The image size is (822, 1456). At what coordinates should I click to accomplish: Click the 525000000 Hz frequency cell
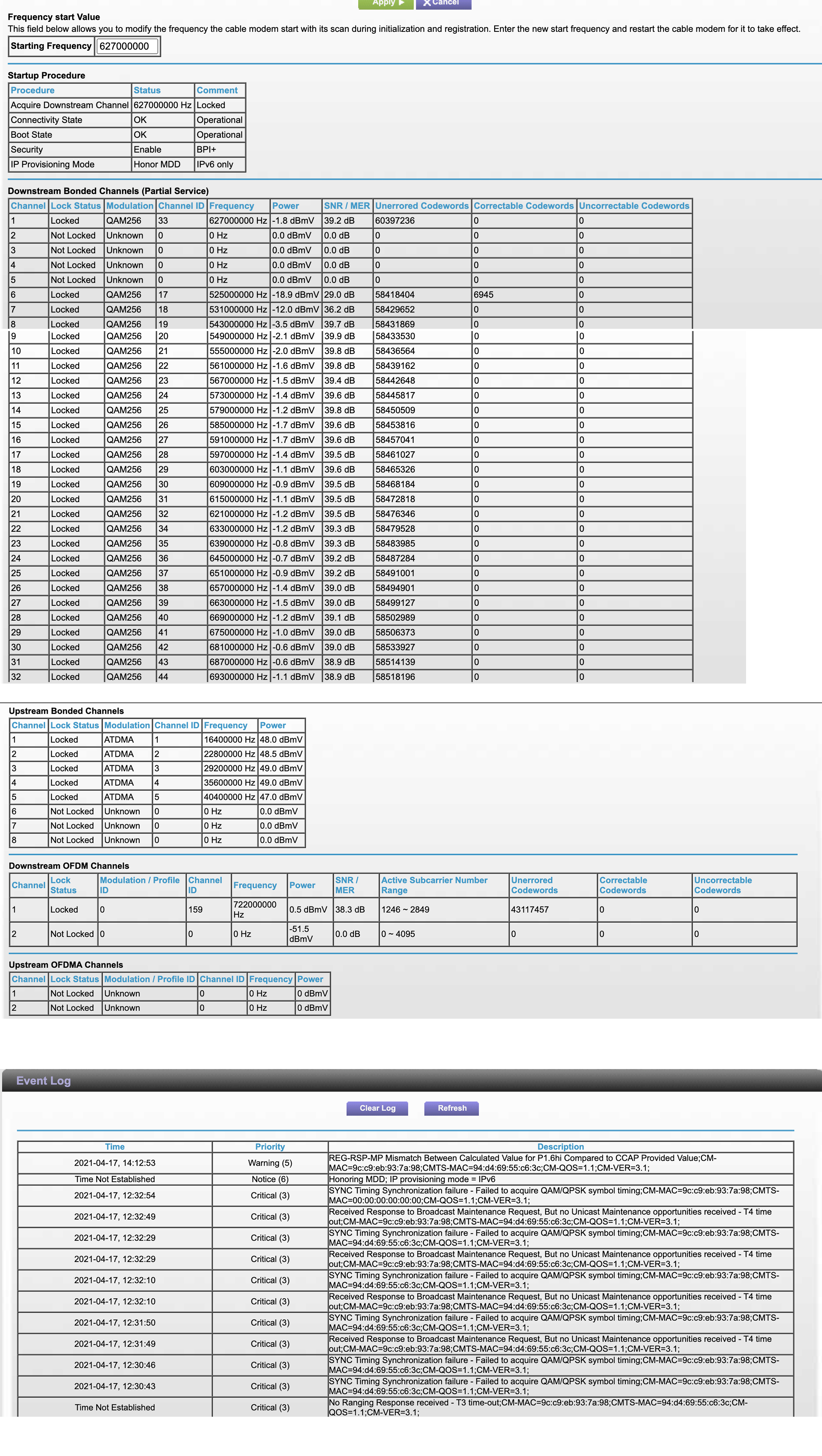tap(237, 294)
